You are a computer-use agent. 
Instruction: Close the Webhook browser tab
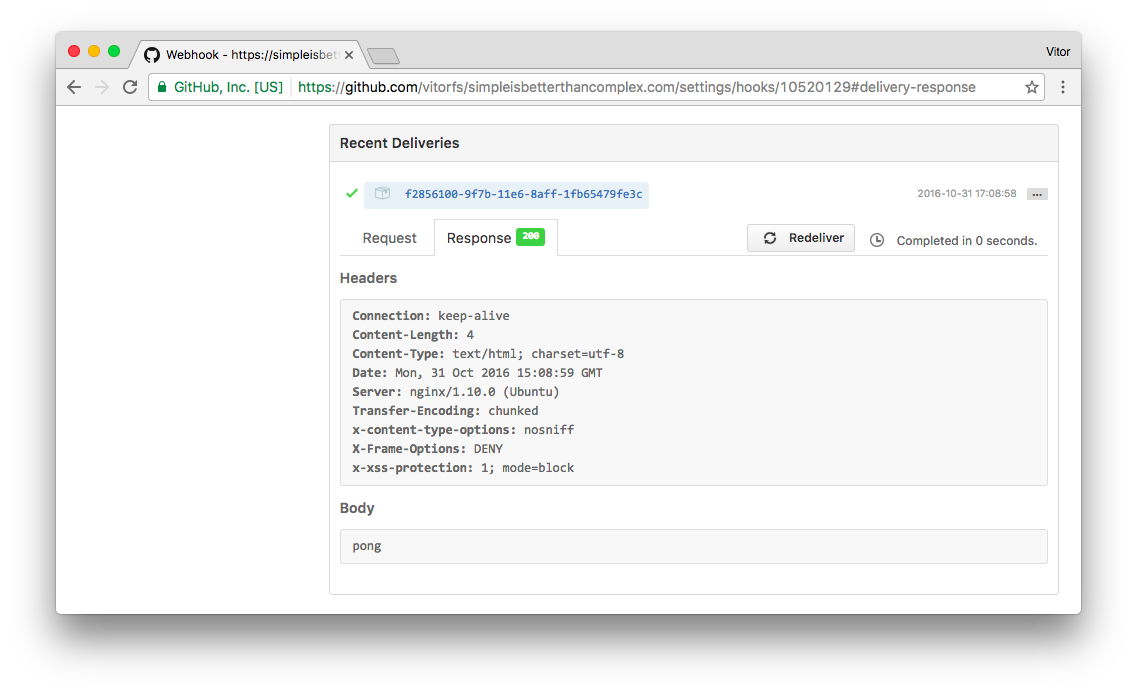[349, 55]
